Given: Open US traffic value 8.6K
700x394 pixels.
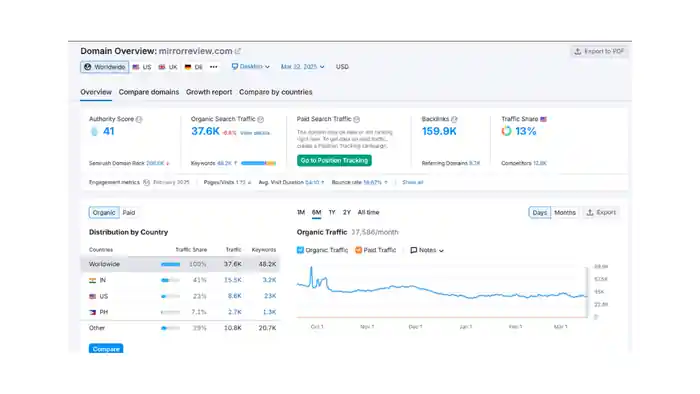Looking at the screenshot, I should [235, 296].
